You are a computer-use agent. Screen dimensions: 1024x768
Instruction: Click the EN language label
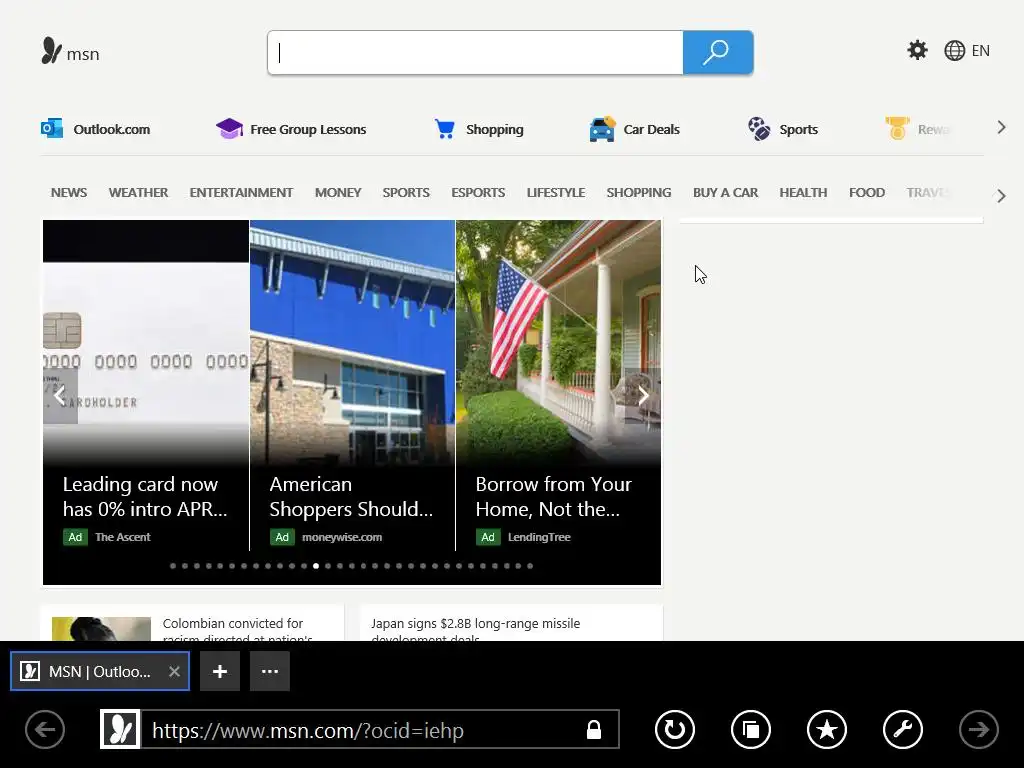point(980,51)
